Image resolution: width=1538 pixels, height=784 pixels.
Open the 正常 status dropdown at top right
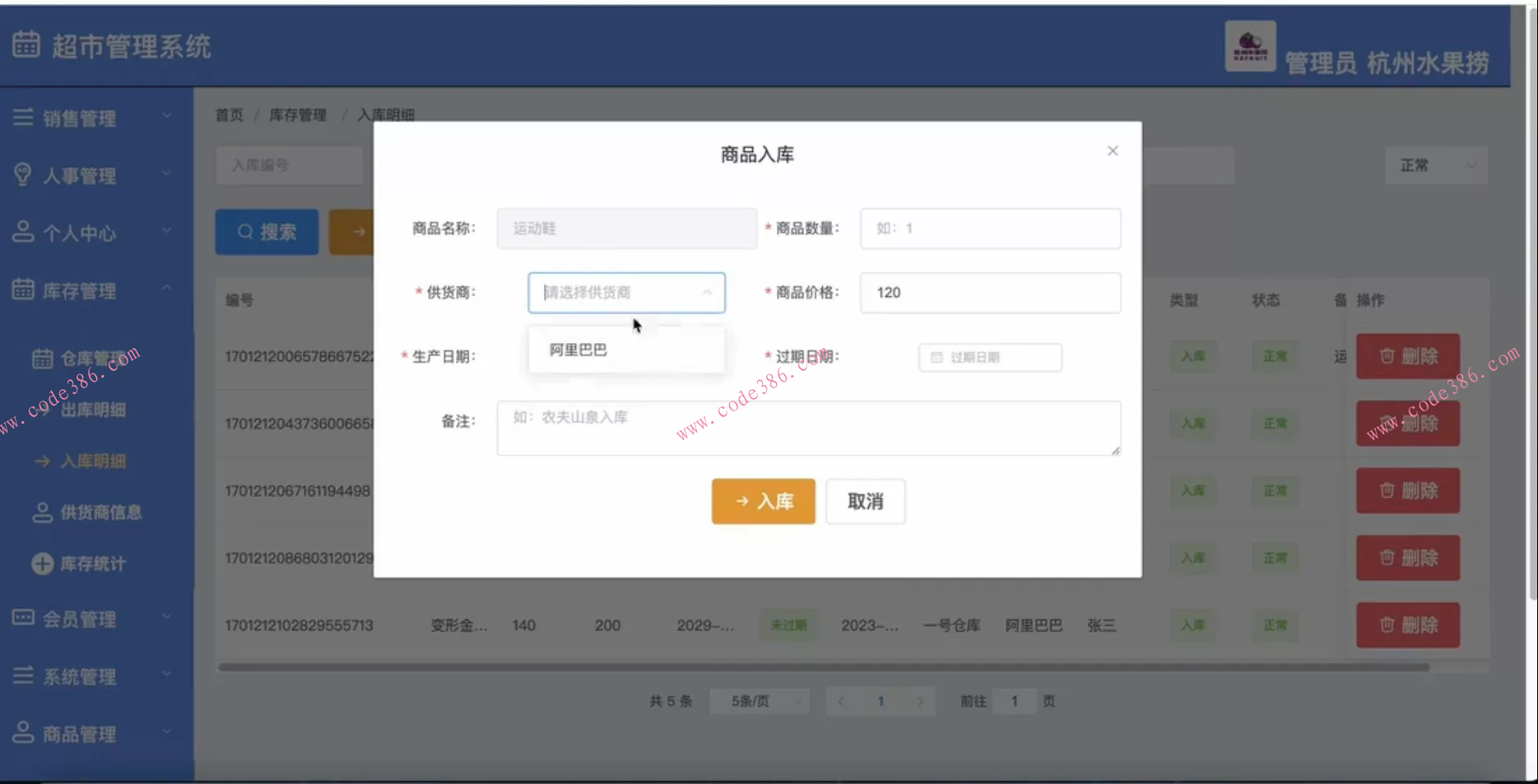pos(1436,165)
